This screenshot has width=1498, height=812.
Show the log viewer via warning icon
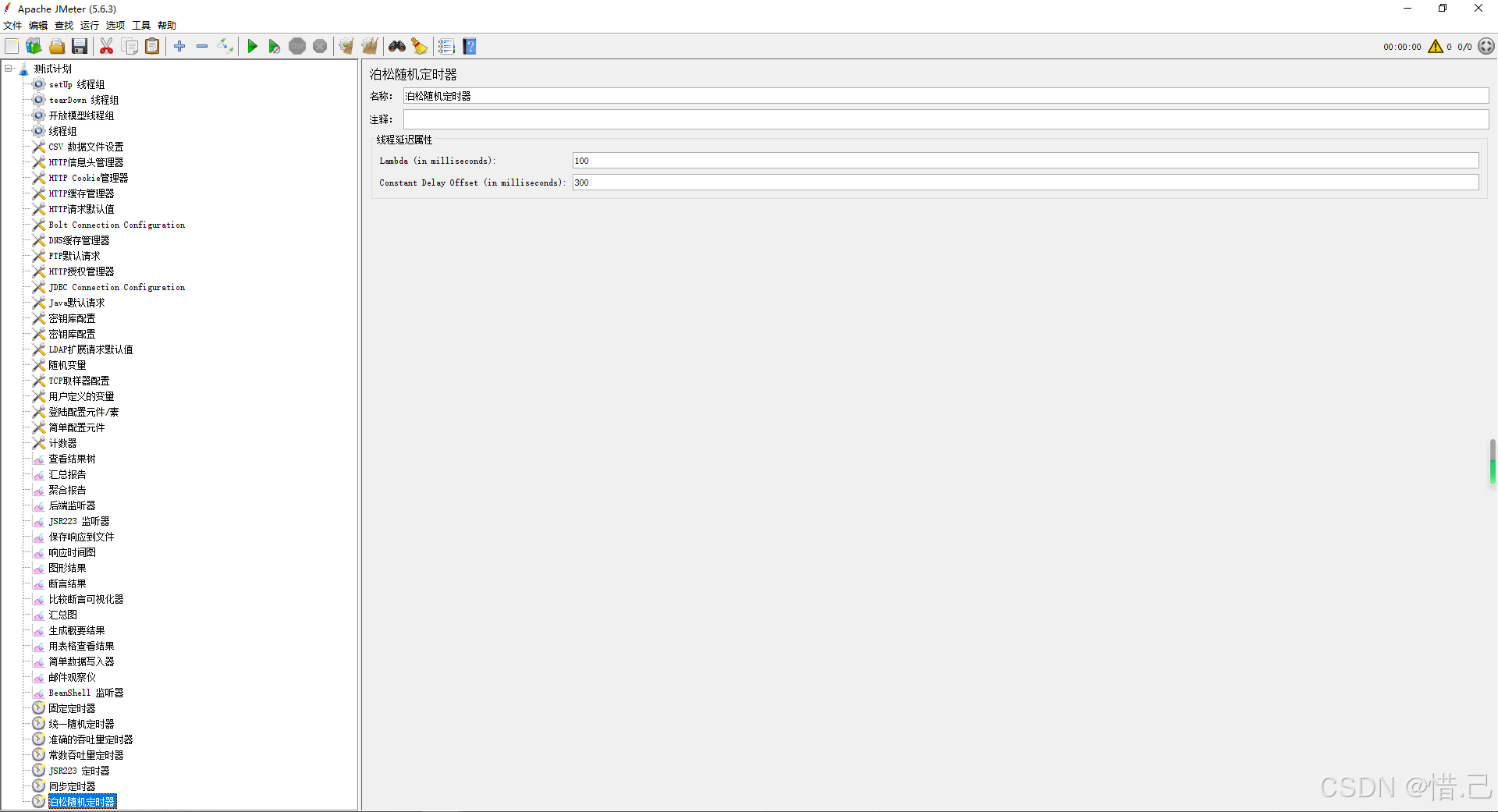tap(1436, 47)
